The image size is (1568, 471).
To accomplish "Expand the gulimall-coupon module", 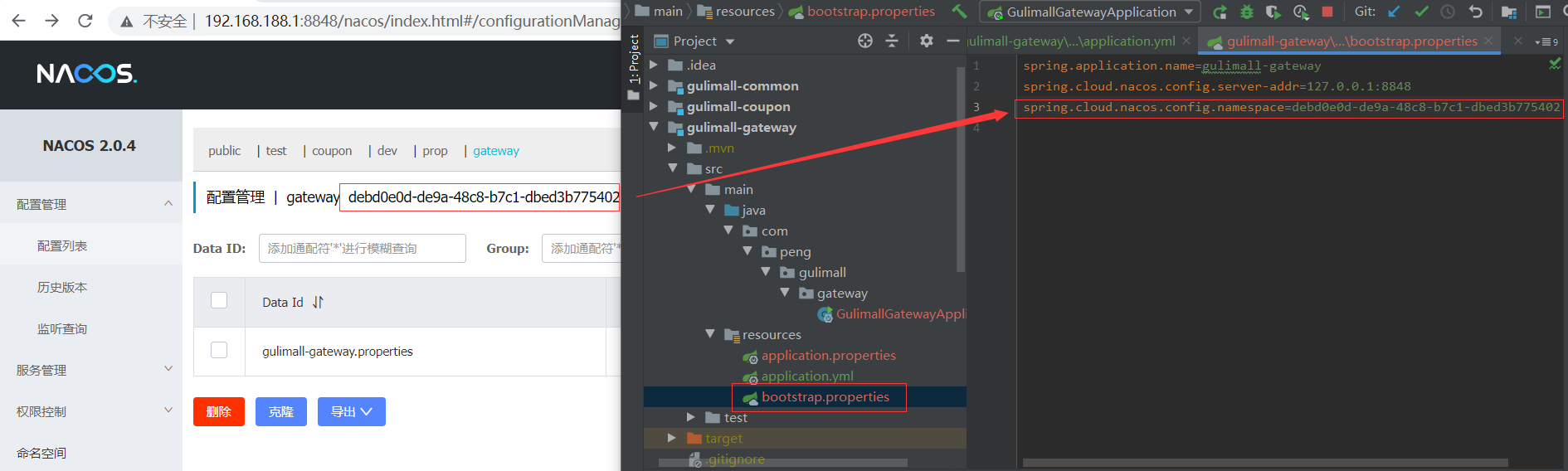I will click(654, 106).
